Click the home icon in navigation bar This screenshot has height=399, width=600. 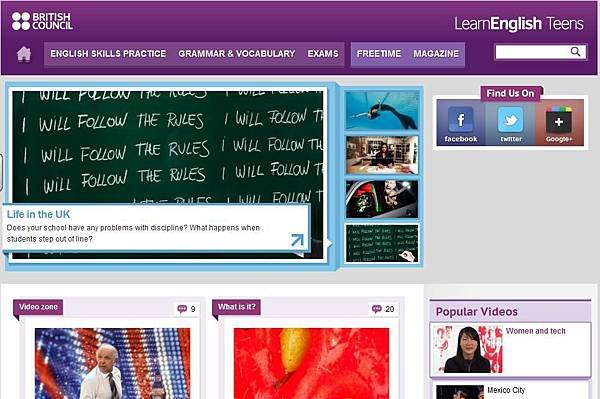[x=24, y=54]
